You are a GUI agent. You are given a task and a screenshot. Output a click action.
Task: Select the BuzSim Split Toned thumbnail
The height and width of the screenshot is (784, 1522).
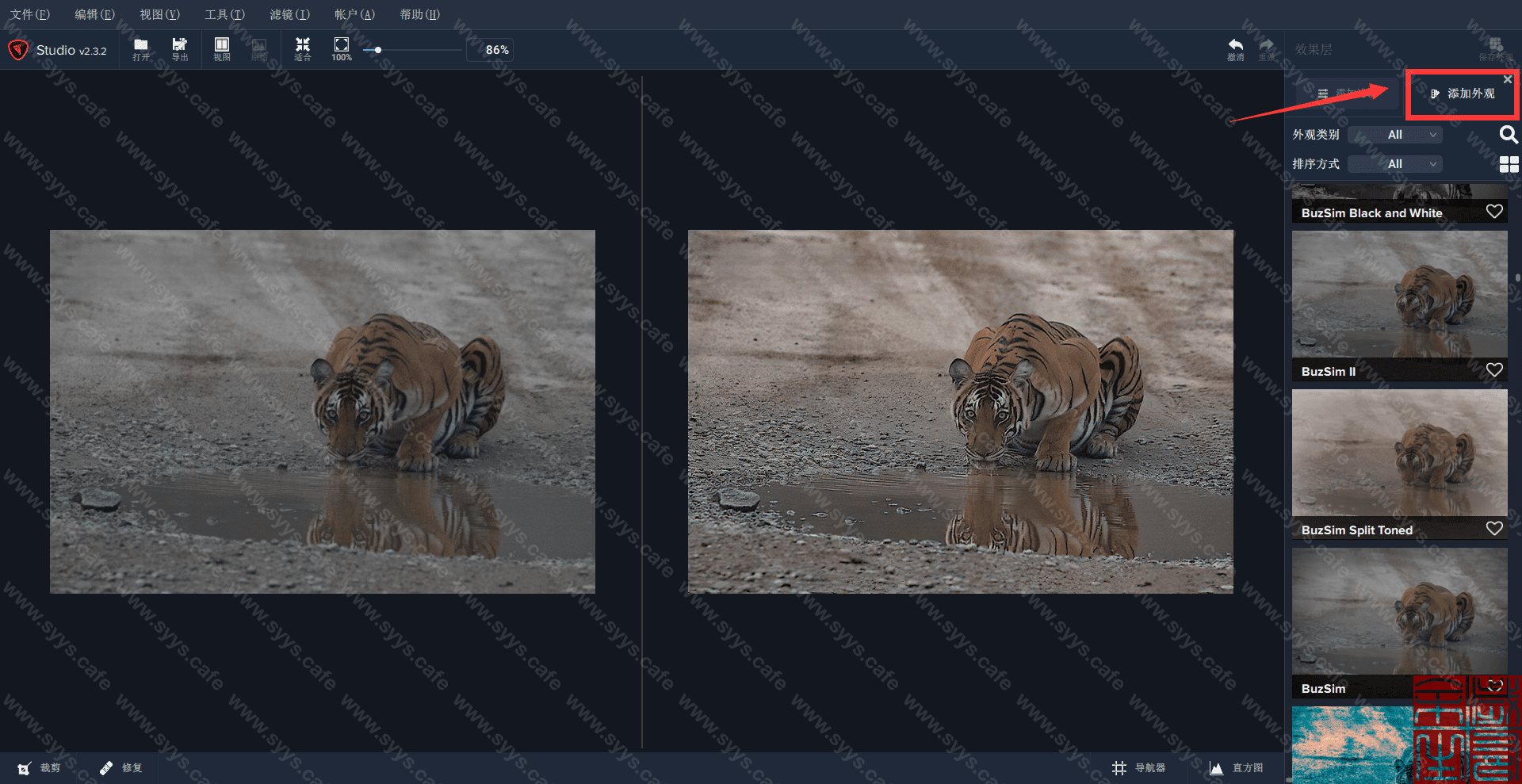point(1399,453)
